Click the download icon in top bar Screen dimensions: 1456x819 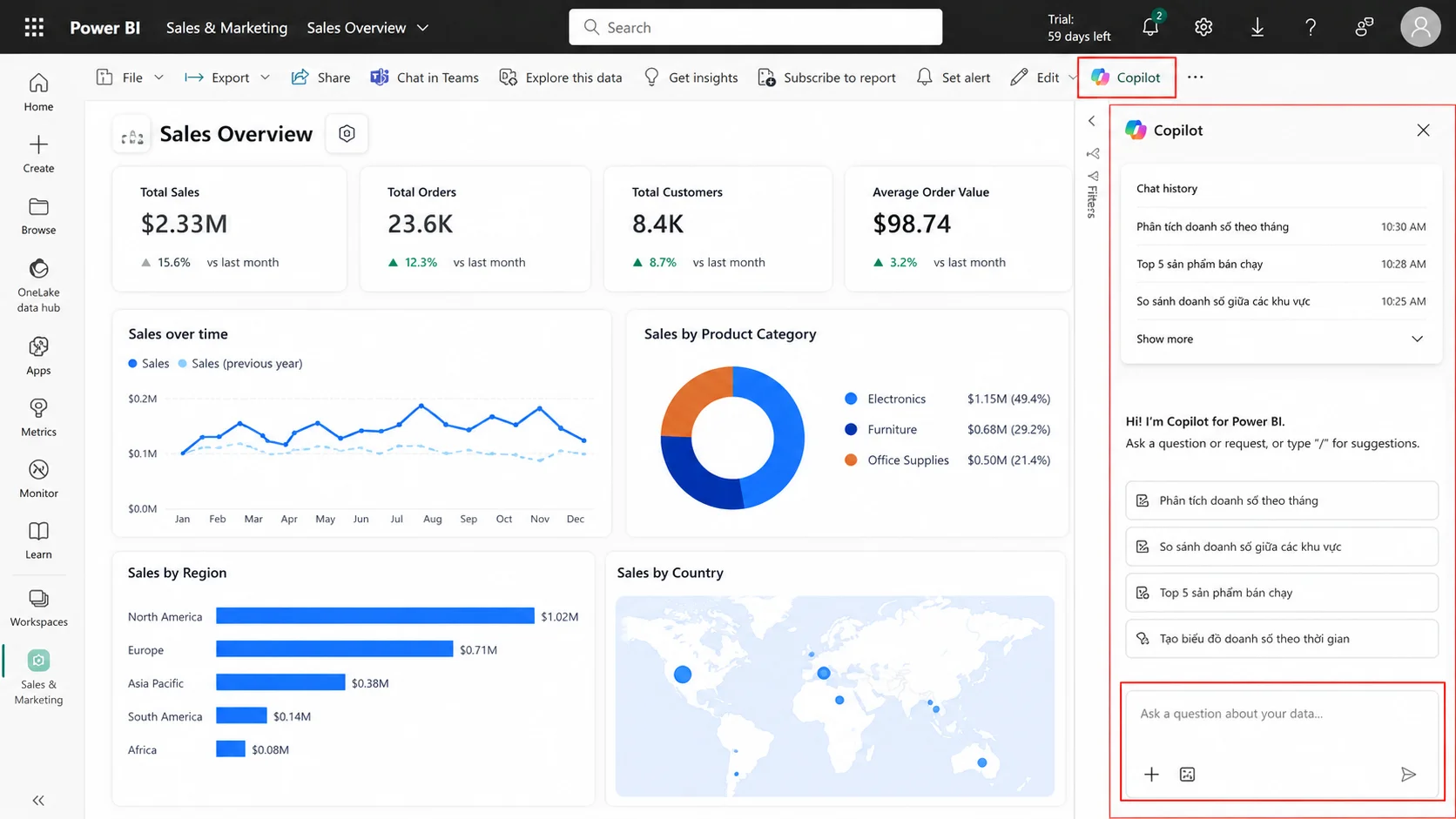pos(1257,27)
